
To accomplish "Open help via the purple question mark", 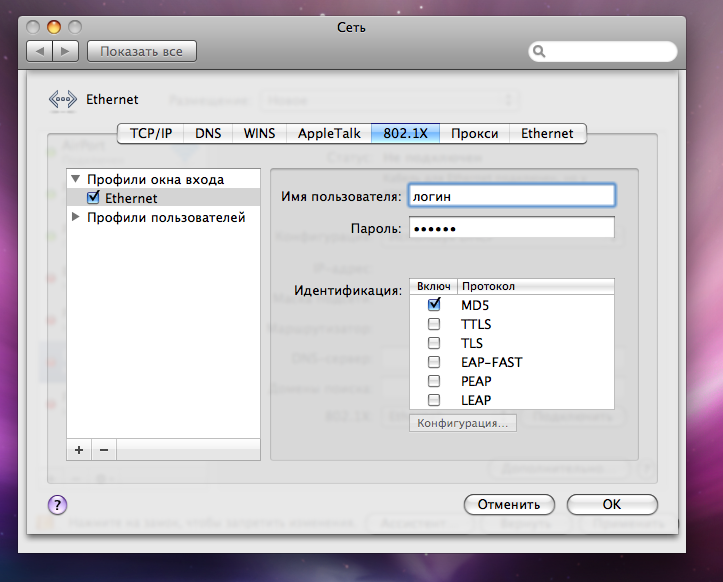I will [57, 505].
